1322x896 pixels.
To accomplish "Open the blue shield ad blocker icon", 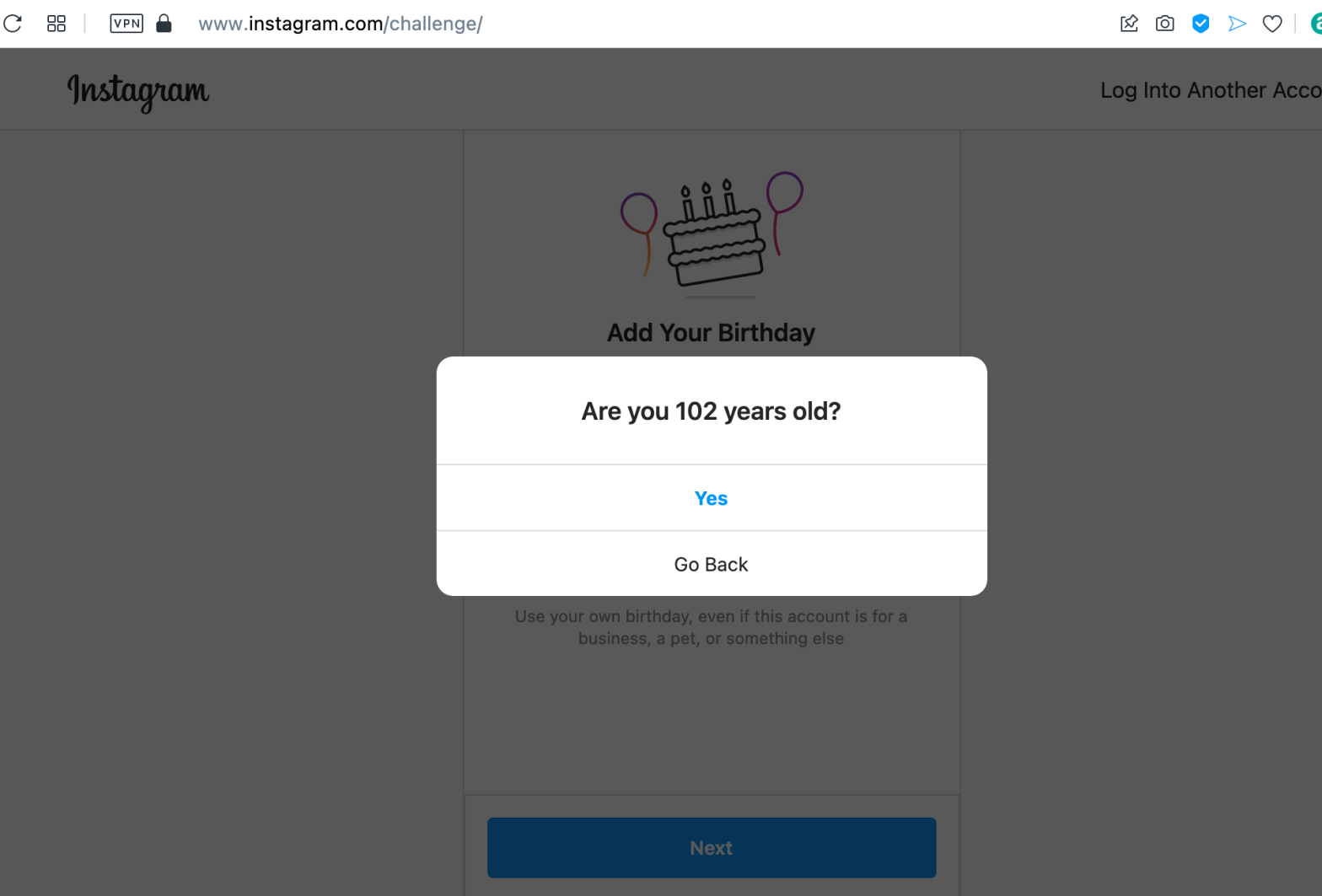I will (x=1201, y=24).
